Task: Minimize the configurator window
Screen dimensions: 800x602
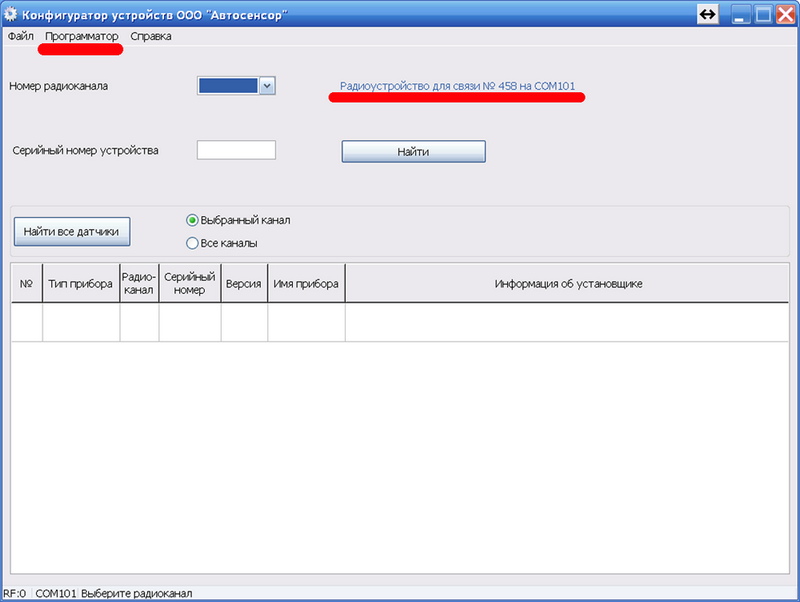Action: (740, 14)
